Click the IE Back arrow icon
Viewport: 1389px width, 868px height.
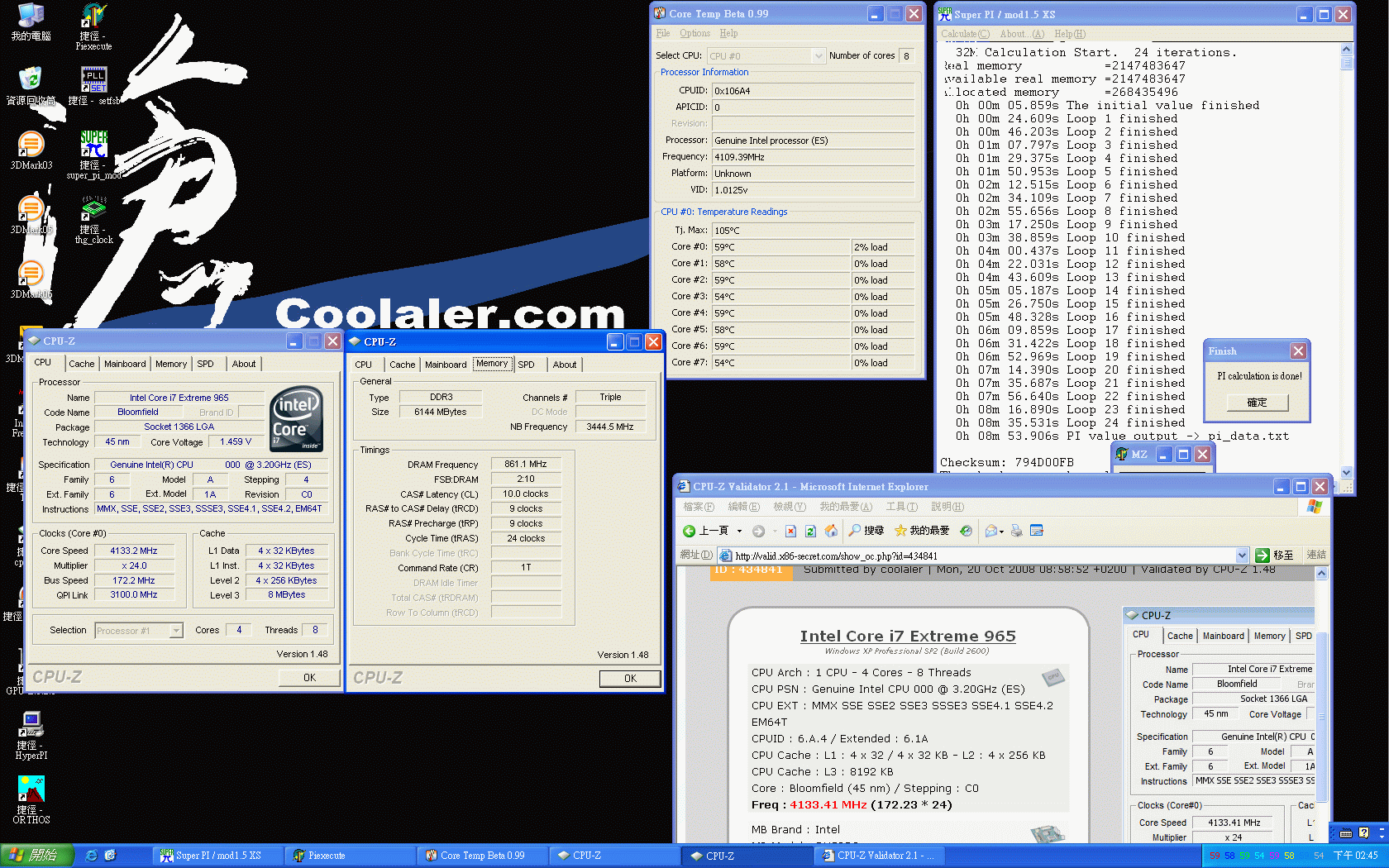689,531
